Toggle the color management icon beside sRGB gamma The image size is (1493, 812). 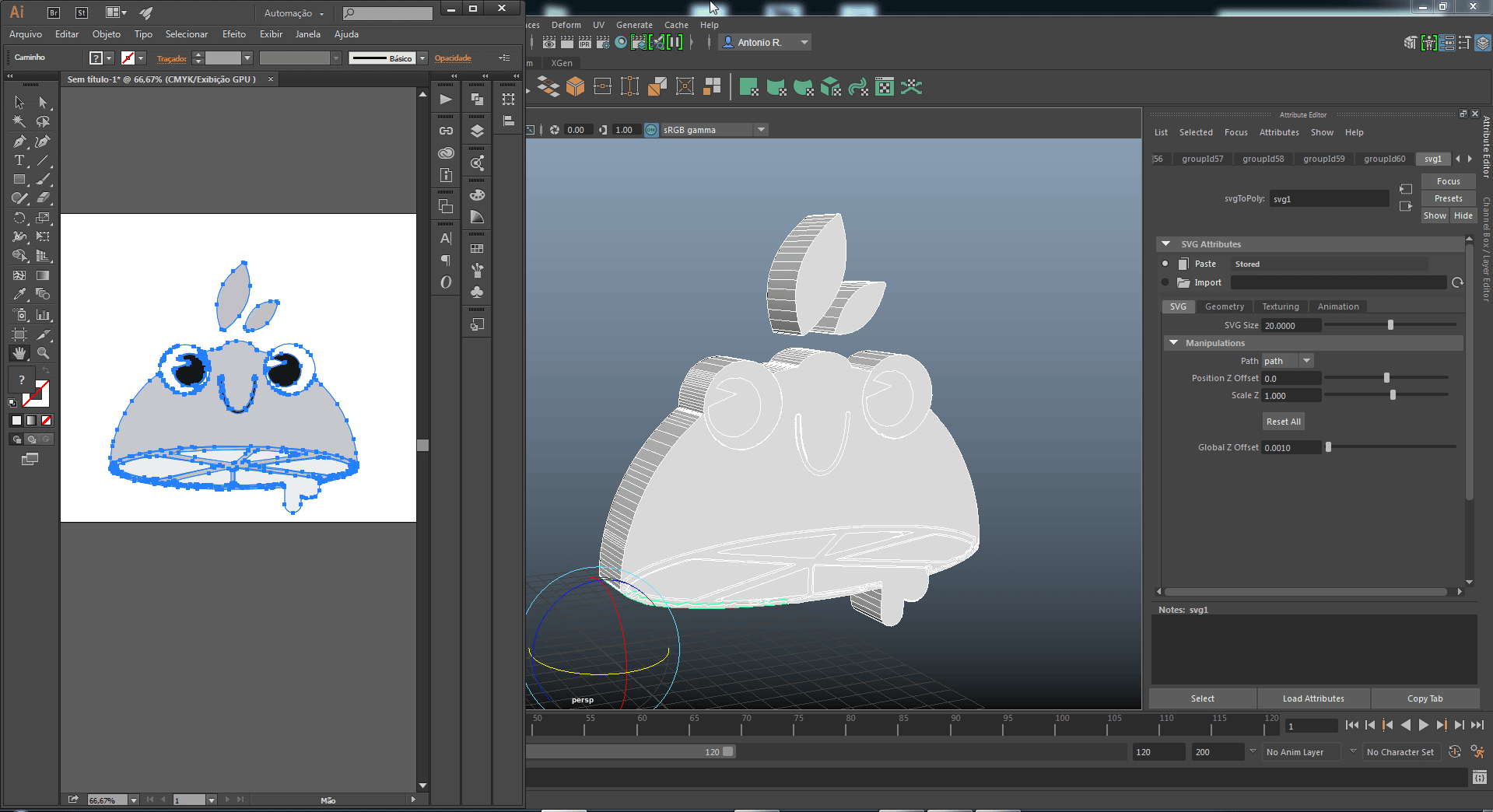tap(651, 130)
